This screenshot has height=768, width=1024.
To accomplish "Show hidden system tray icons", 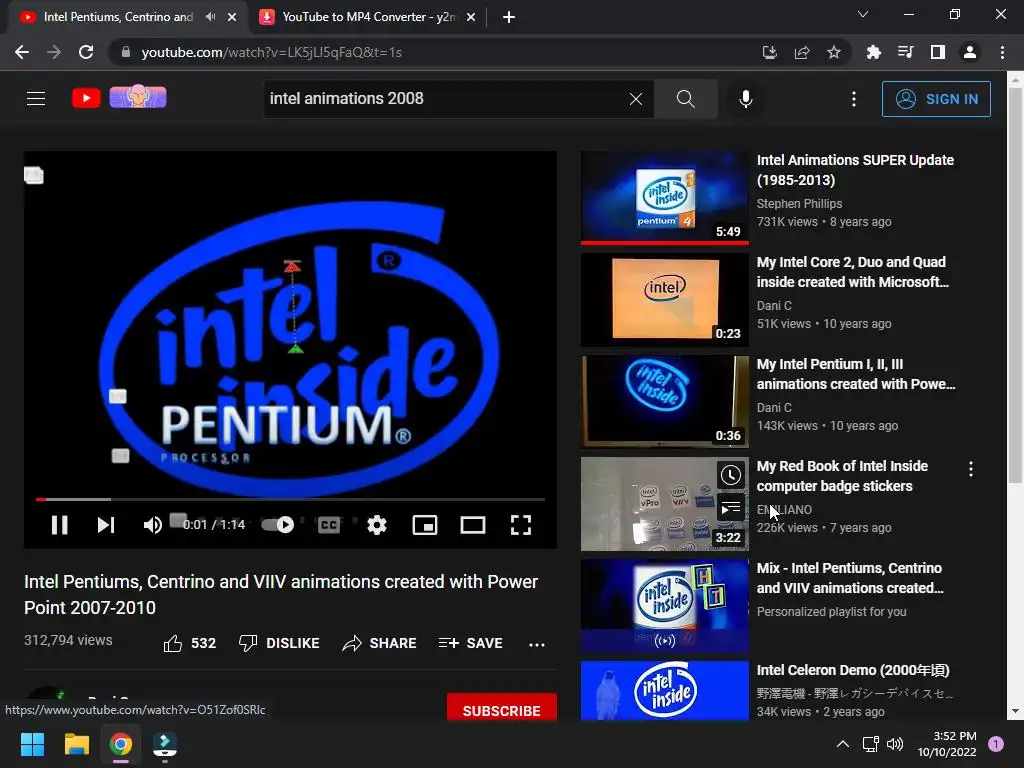I will (843, 744).
